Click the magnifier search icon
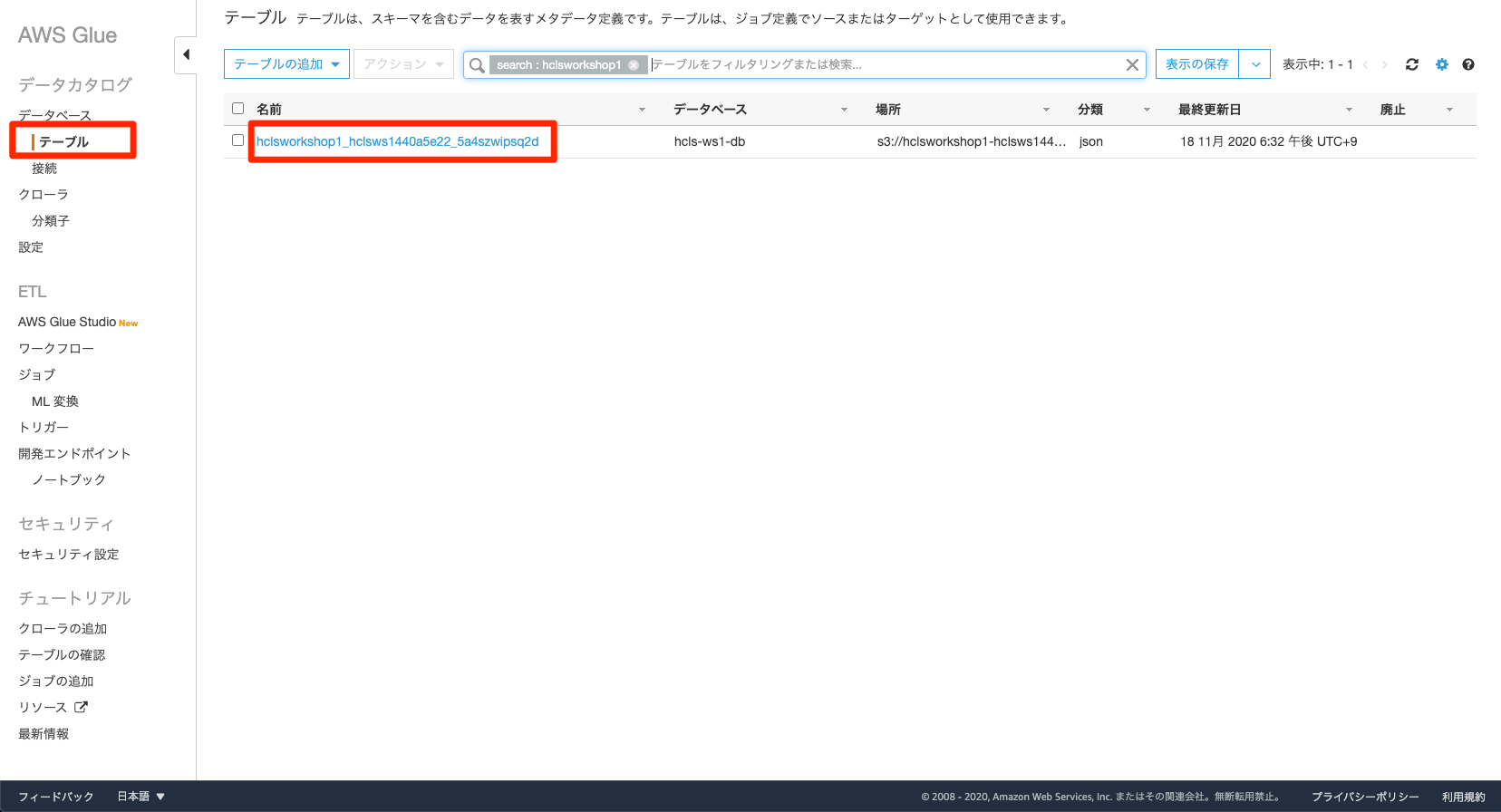Viewport: 1501px width, 812px height. [x=477, y=64]
